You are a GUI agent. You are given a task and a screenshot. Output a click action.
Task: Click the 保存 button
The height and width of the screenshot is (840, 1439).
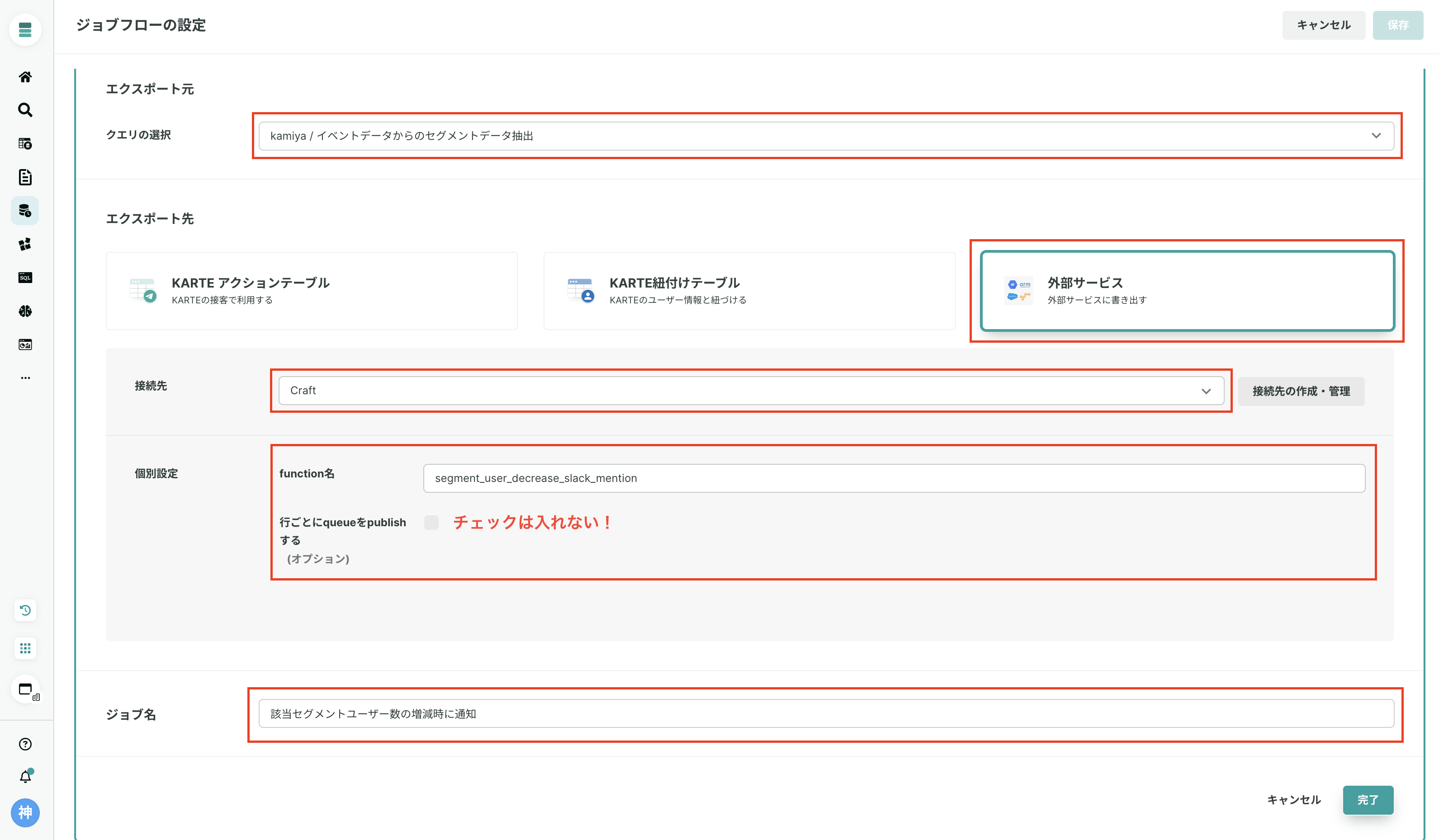[1398, 25]
